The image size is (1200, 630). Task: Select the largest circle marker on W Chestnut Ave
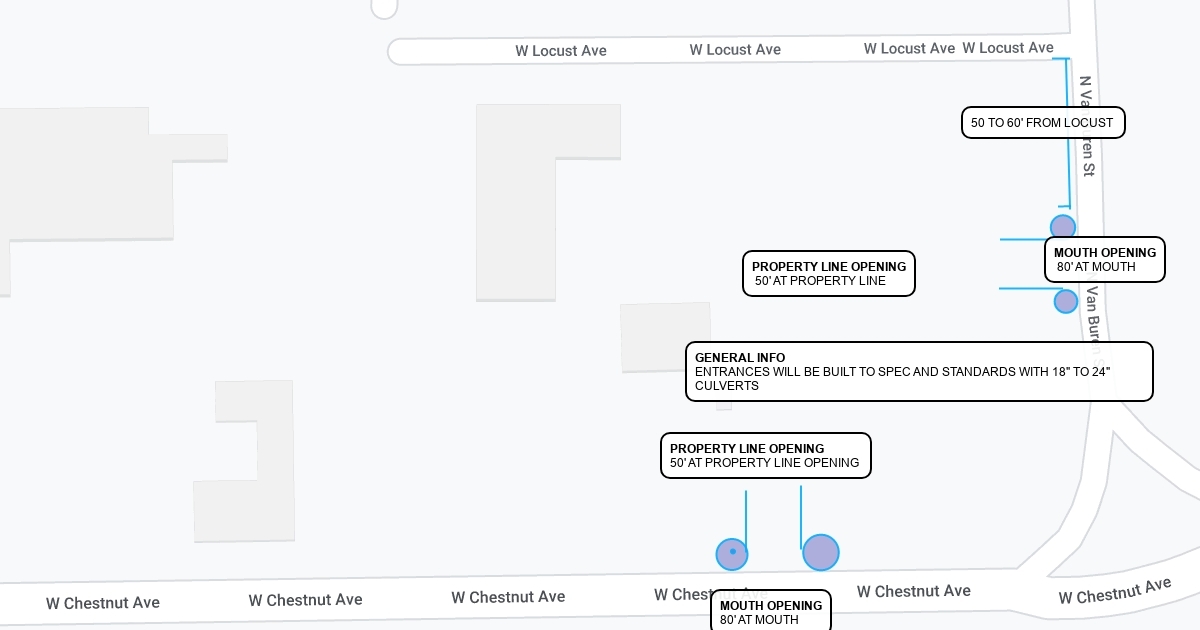point(820,552)
